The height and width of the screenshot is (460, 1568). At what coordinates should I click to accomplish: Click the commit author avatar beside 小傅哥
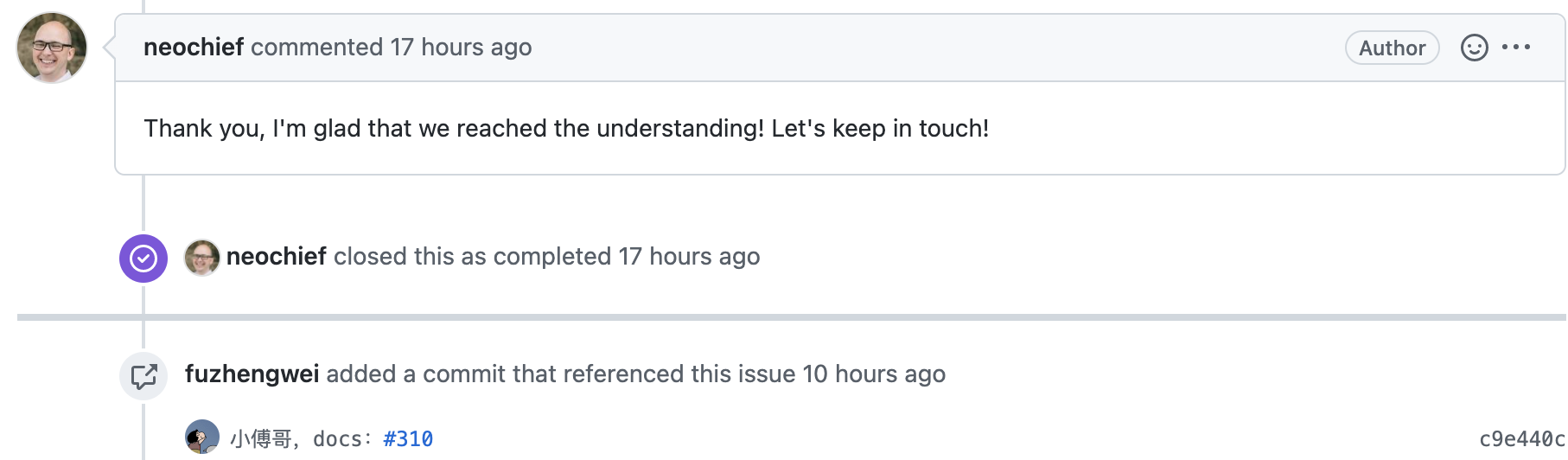[x=202, y=438]
